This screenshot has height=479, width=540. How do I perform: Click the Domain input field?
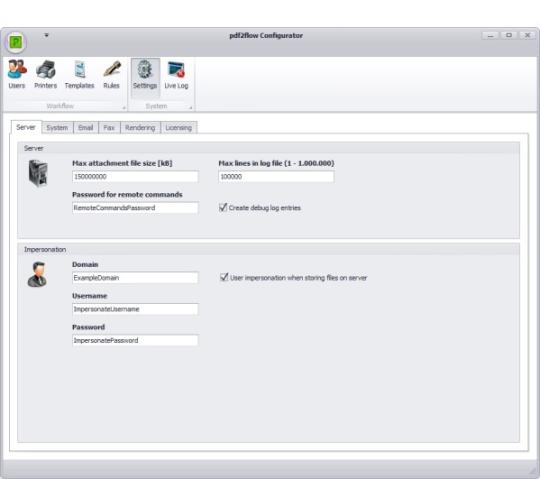(x=135, y=278)
